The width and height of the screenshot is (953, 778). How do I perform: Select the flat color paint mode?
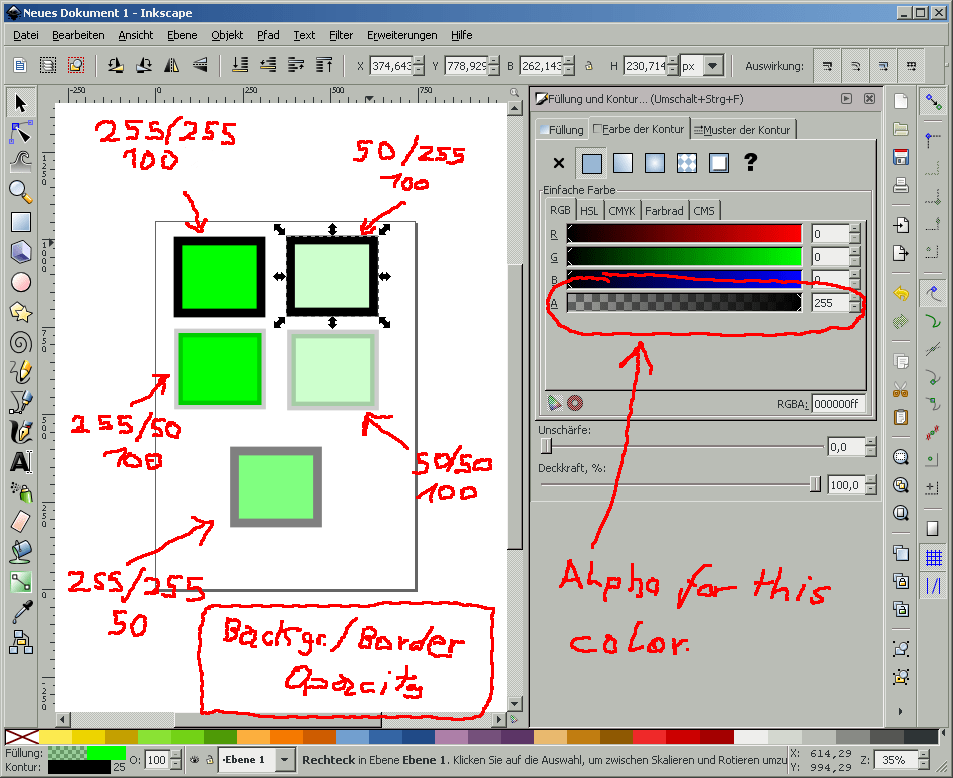point(591,164)
